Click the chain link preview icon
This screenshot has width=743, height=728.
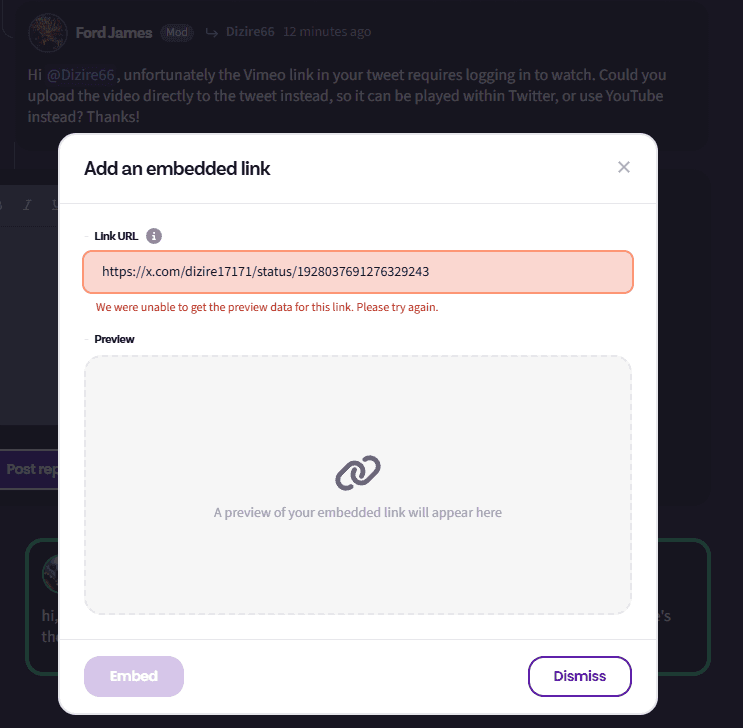[x=358, y=472]
